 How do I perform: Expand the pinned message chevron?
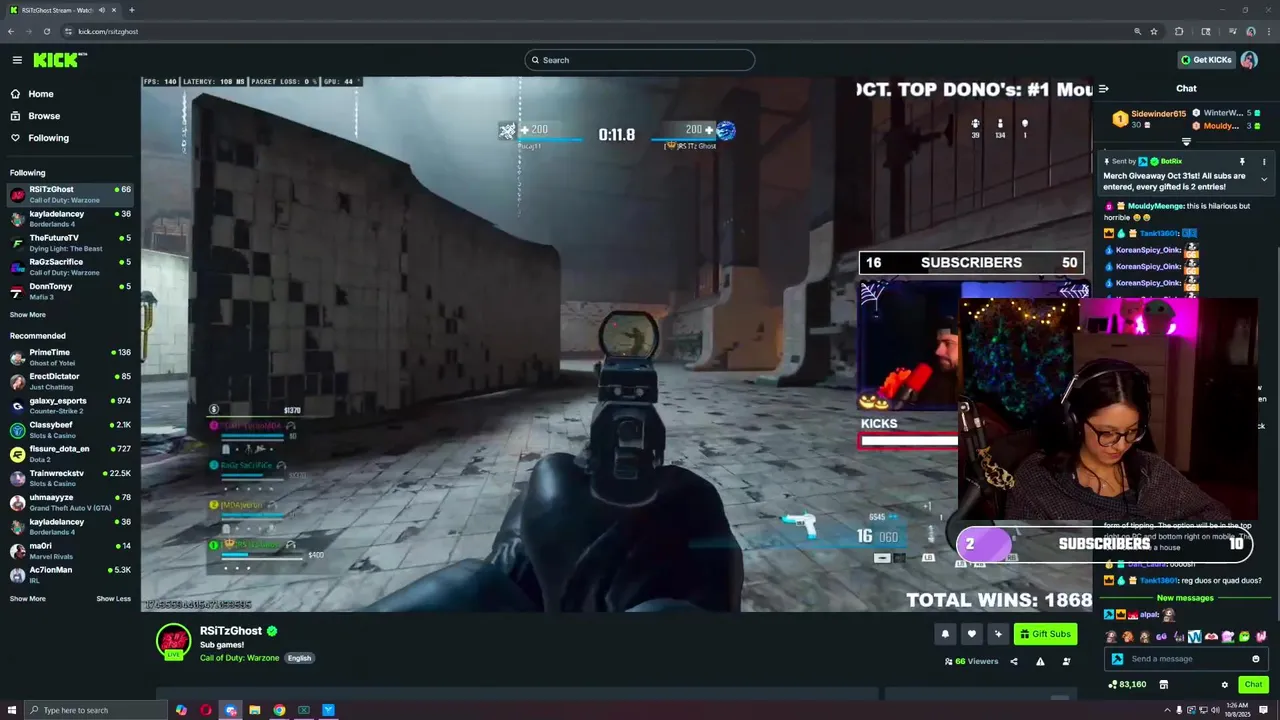pyautogui.click(x=1264, y=179)
